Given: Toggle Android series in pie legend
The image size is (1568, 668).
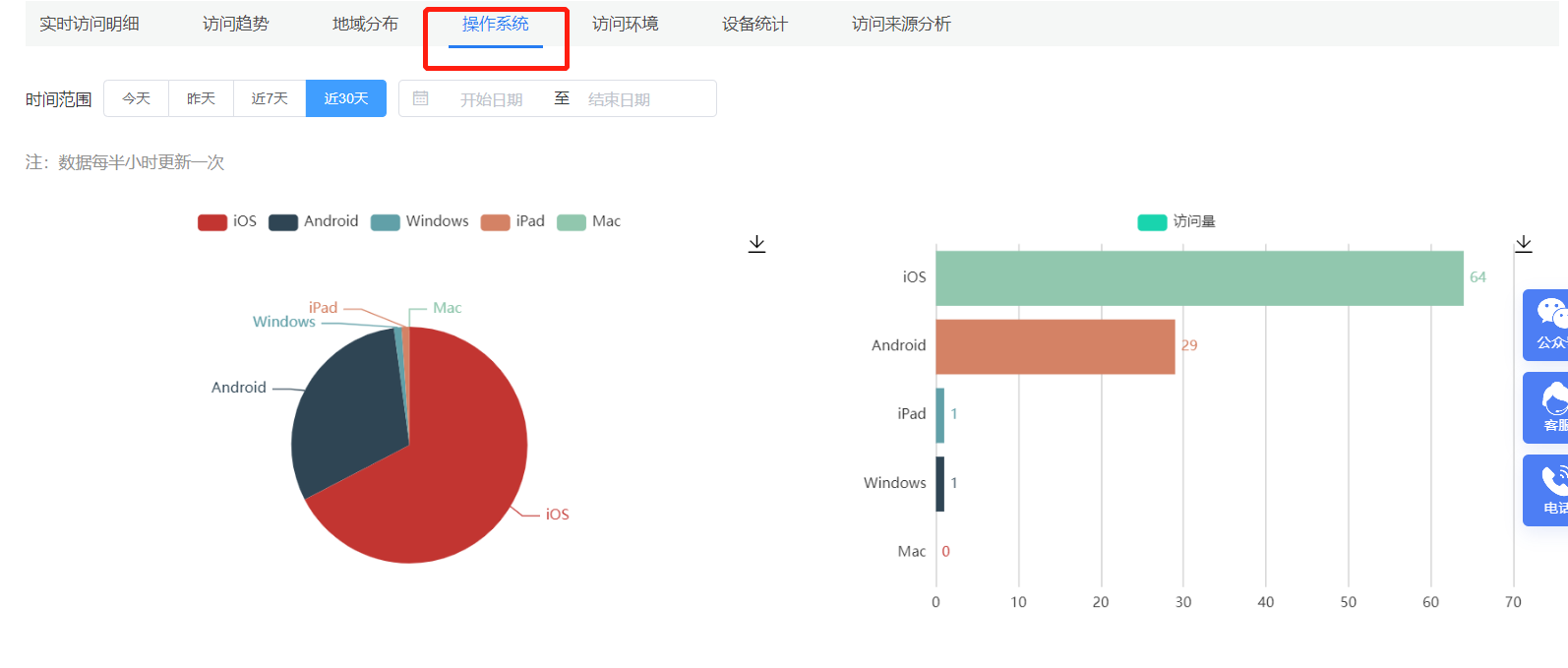Looking at the screenshot, I should pos(314,221).
